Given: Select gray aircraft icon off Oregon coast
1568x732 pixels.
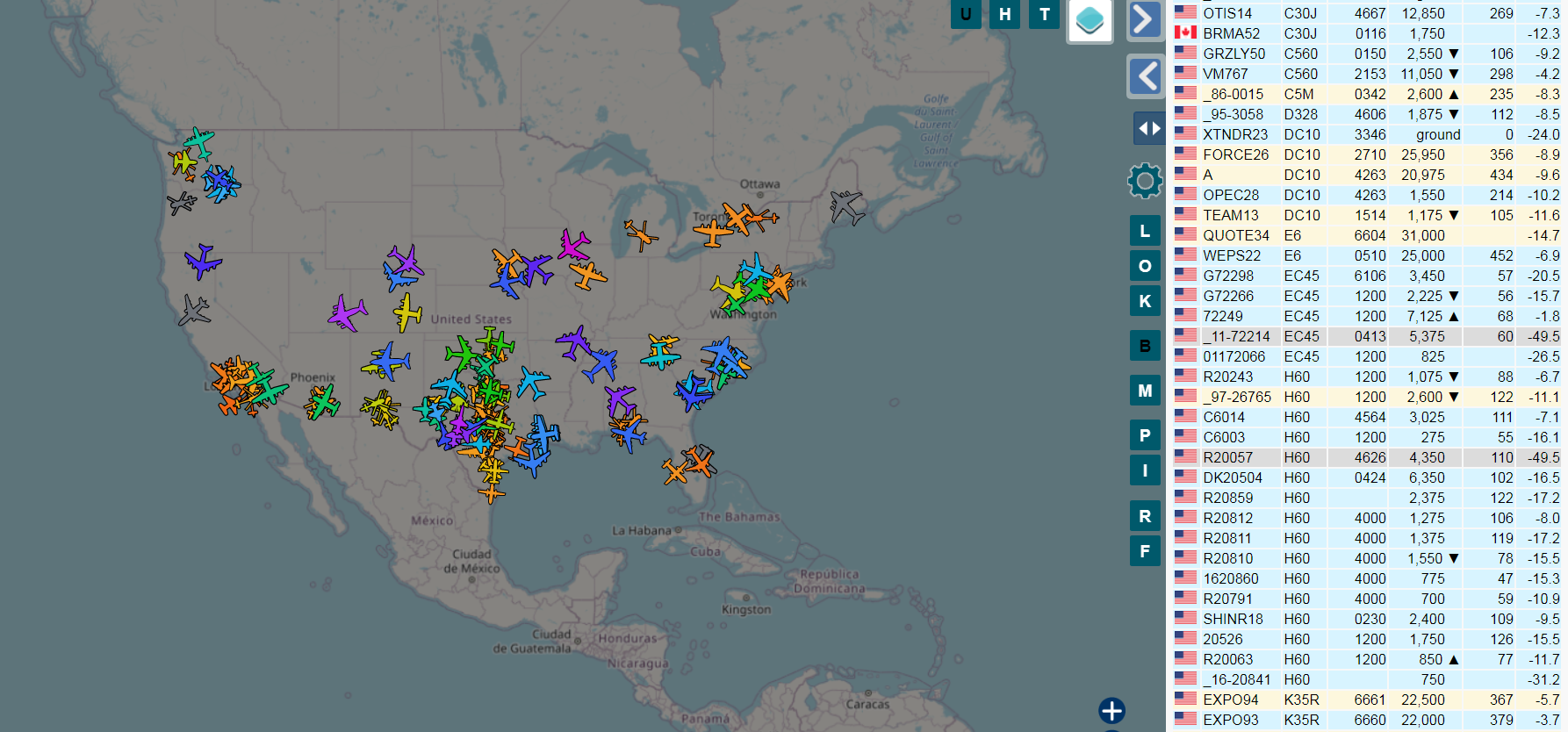Looking at the screenshot, I should click(182, 204).
